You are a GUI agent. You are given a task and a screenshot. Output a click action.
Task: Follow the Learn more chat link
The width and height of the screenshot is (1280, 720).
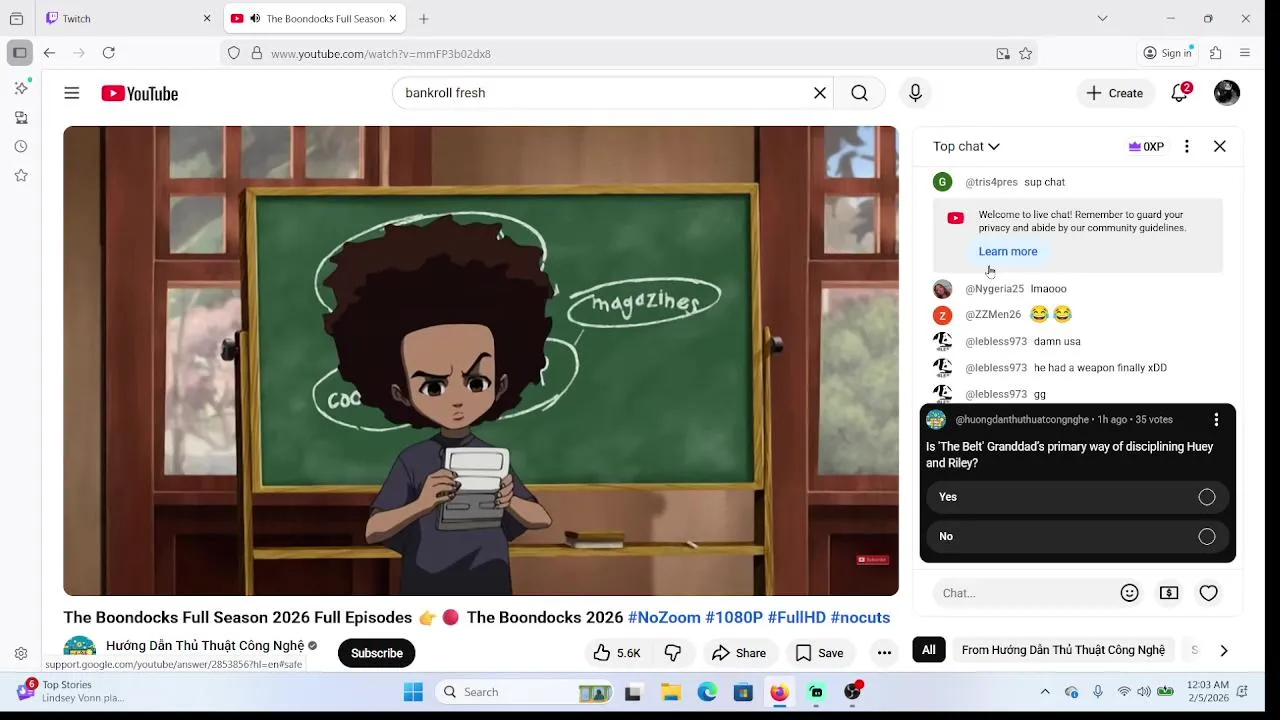[x=1008, y=252]
